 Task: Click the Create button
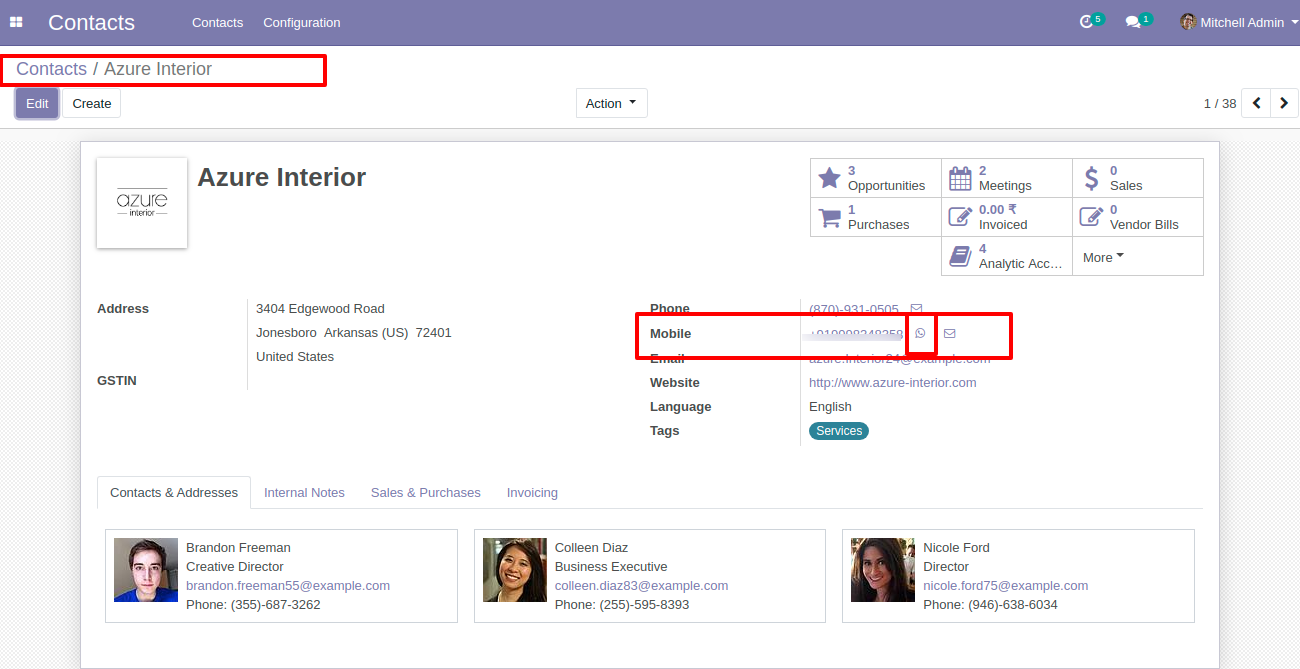pos(92,103)
